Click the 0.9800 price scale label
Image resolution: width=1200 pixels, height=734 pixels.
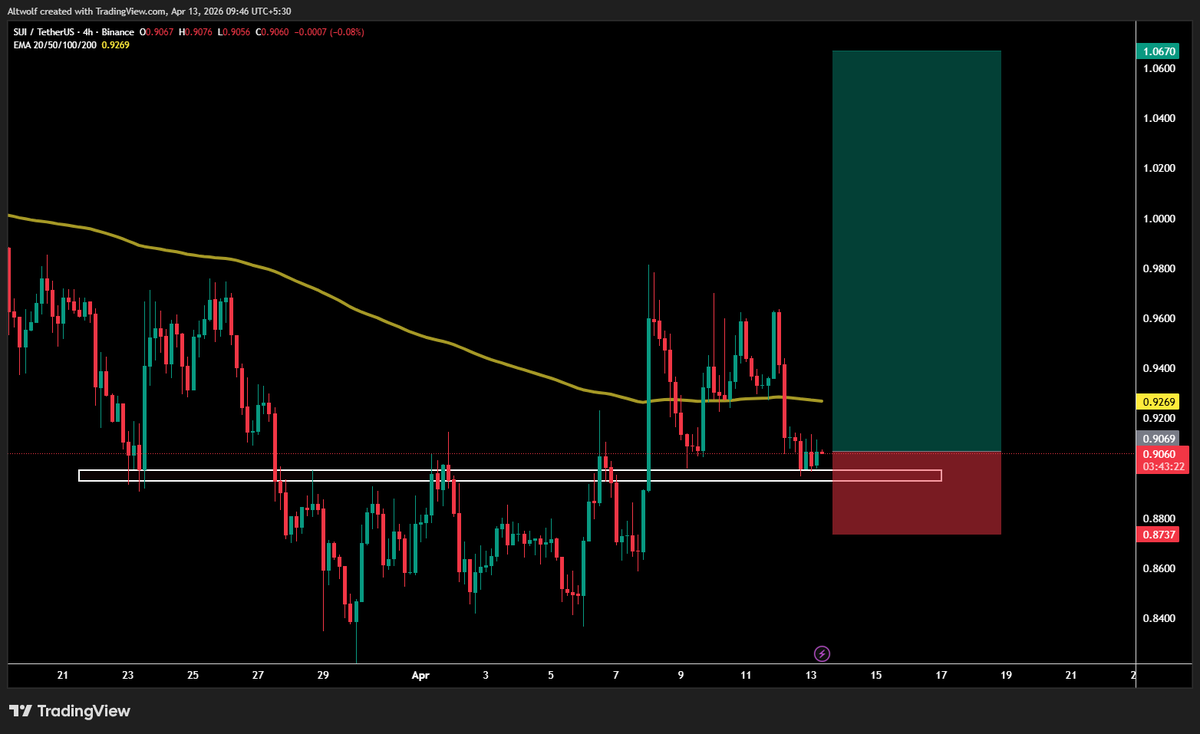1158,269
